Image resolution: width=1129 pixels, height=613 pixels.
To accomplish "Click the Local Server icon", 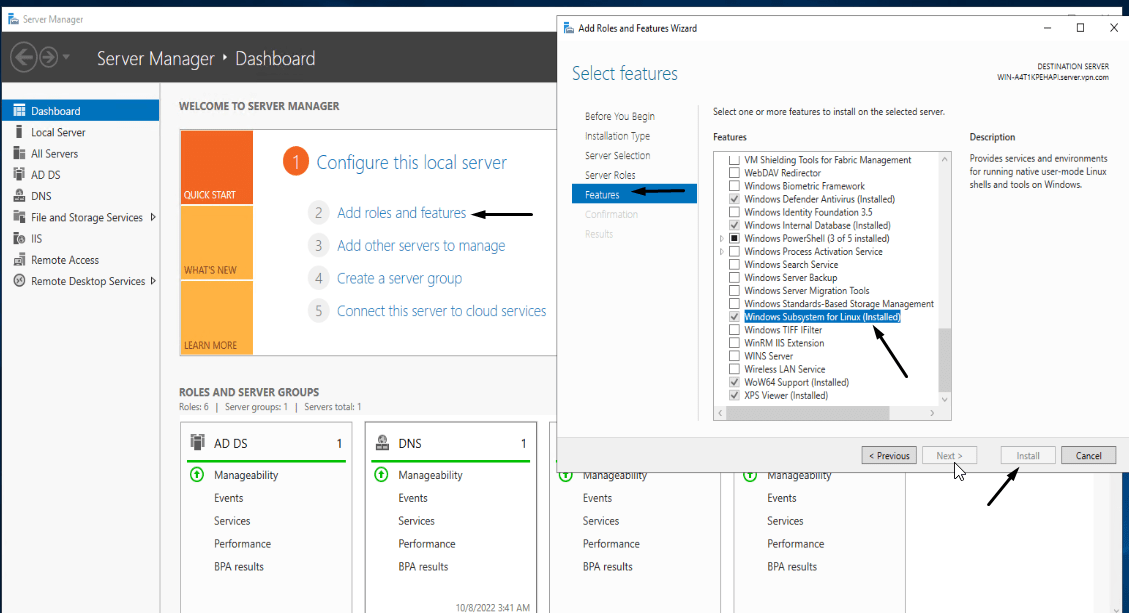I will [x=19, y=132].
